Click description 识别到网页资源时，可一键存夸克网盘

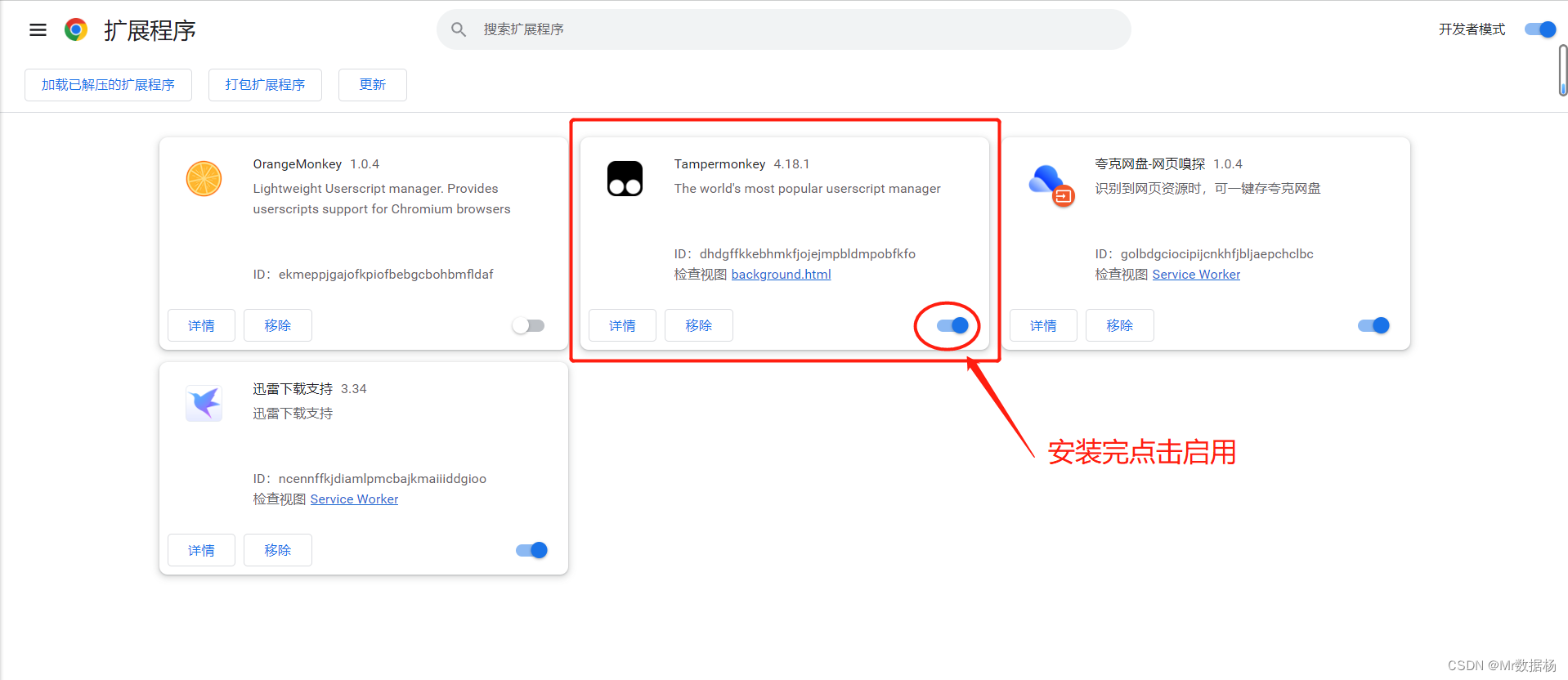(x=1207, y=189)
